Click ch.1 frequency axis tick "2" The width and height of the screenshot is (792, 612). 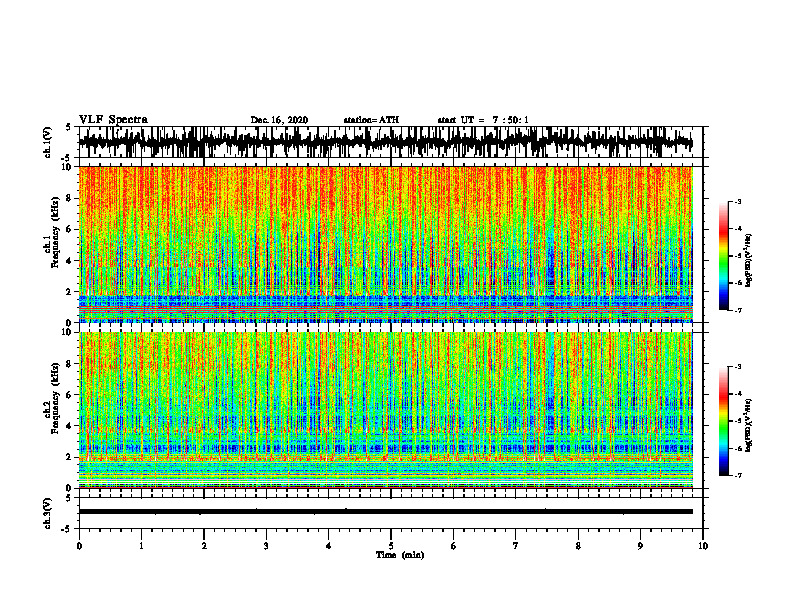click(x=69, y=292)
